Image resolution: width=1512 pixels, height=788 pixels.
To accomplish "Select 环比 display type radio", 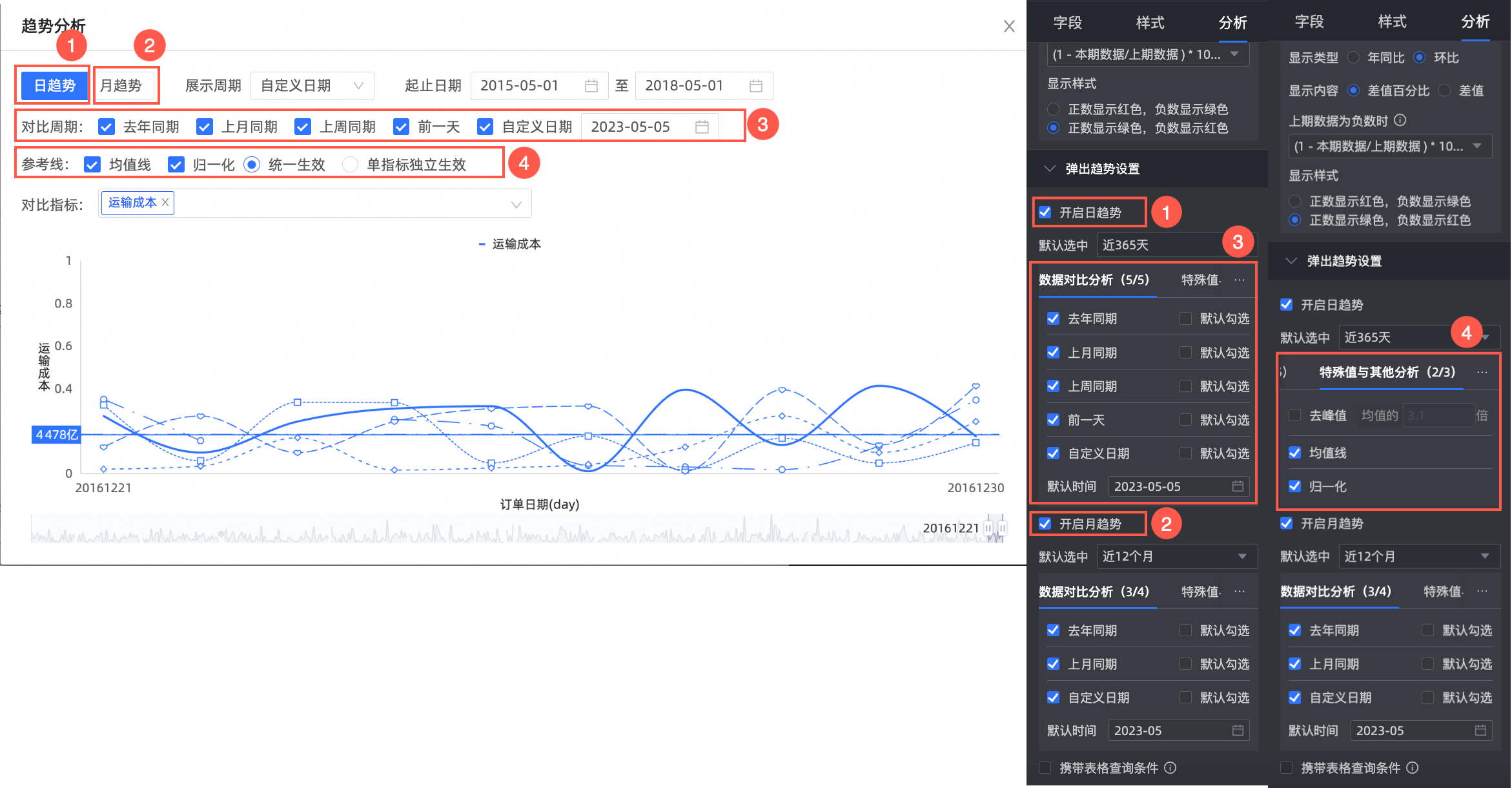I will tap(1420, 57).
